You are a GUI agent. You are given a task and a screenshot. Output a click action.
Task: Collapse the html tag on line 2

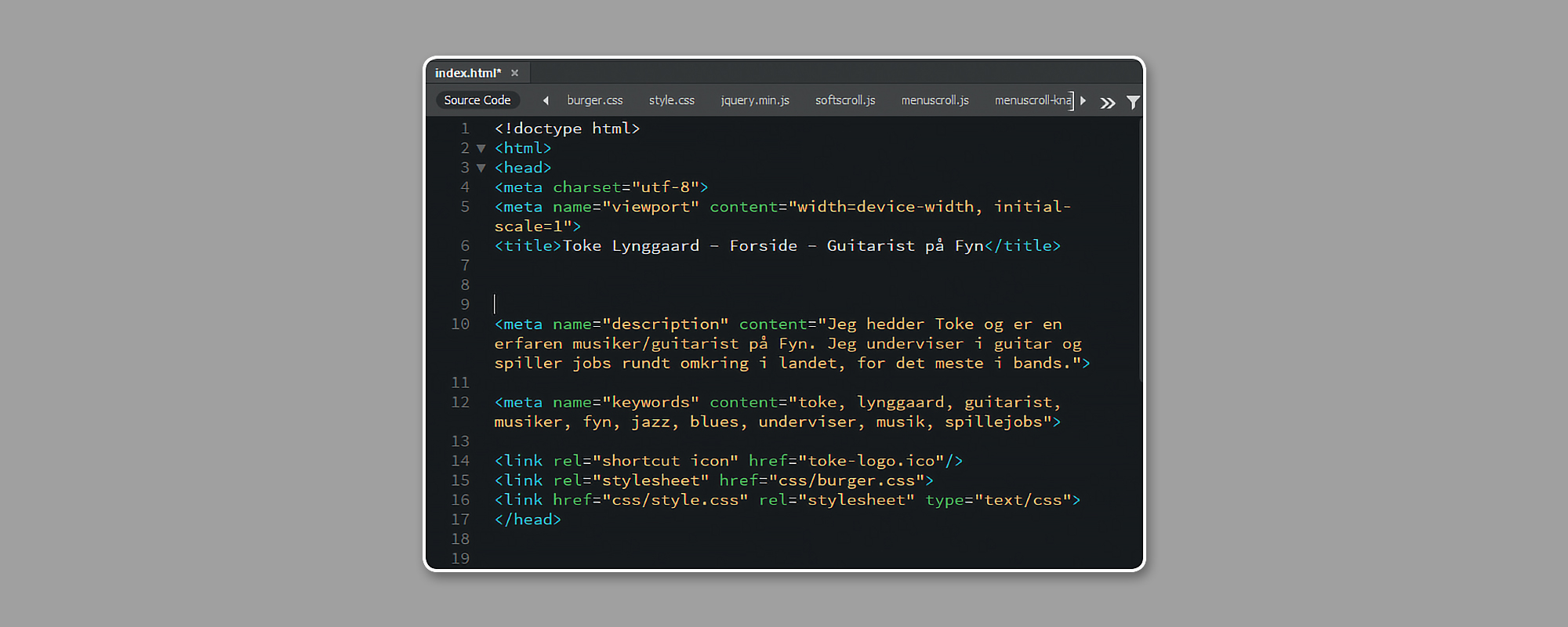(481, 148)
